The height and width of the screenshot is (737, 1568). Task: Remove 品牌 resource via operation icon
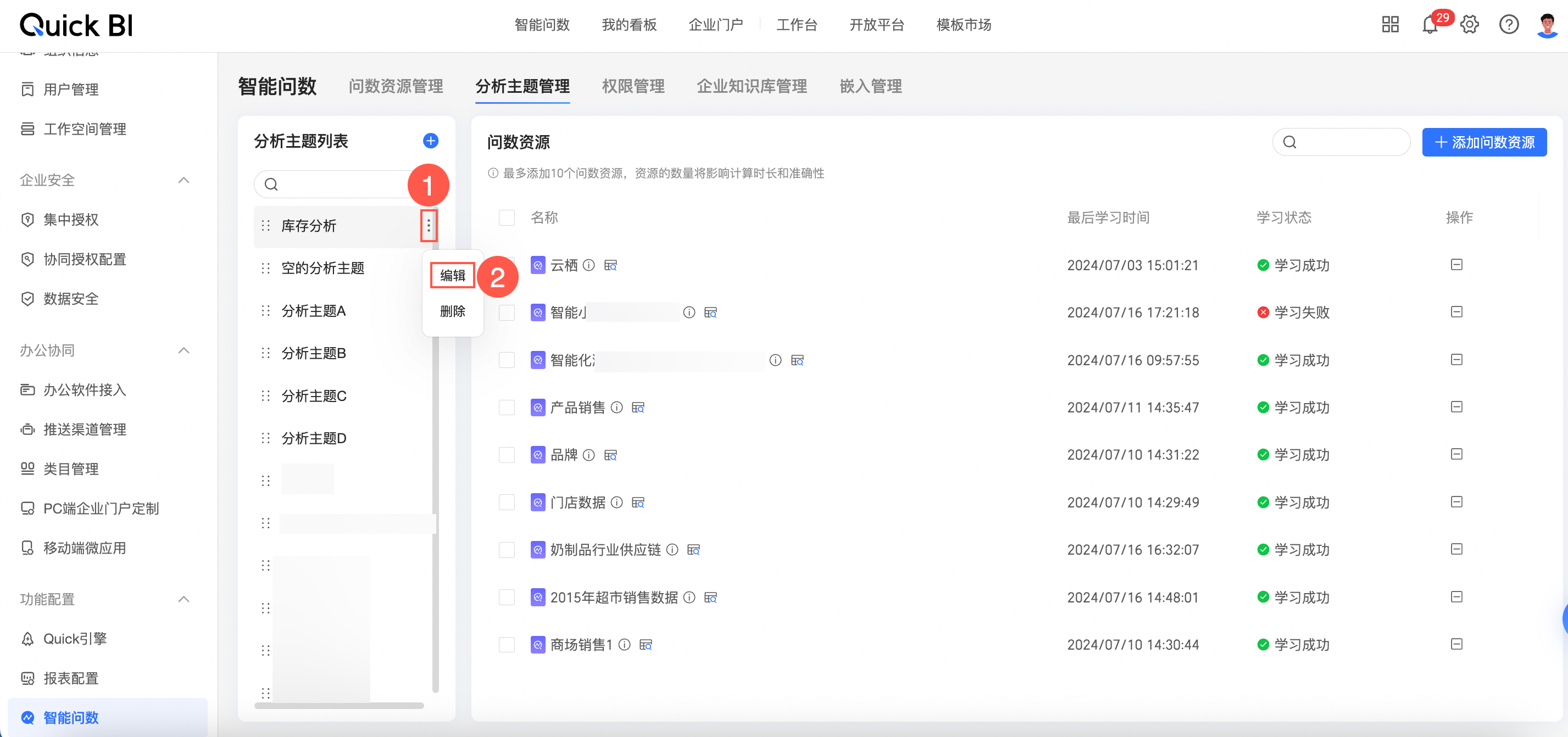[x=1456, y=454]
